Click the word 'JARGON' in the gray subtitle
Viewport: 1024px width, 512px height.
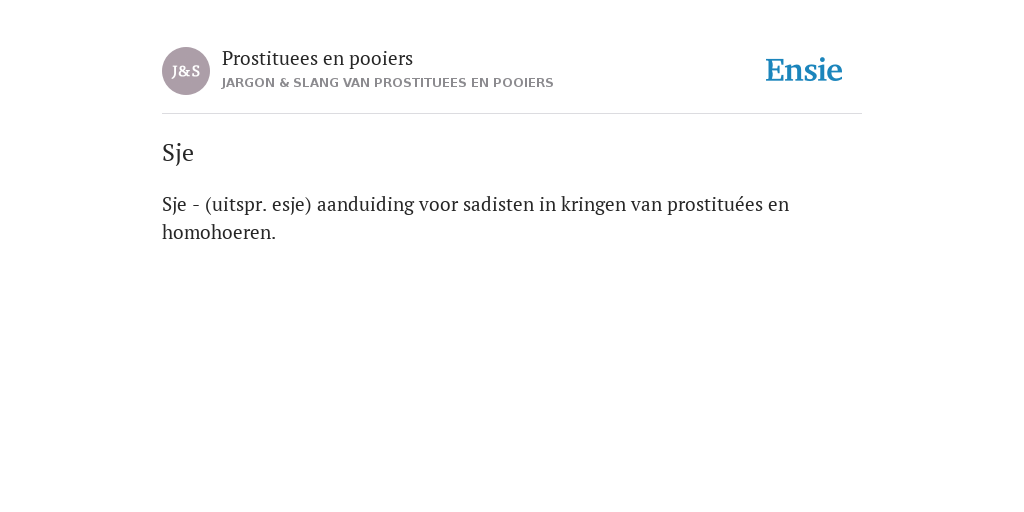248,83
